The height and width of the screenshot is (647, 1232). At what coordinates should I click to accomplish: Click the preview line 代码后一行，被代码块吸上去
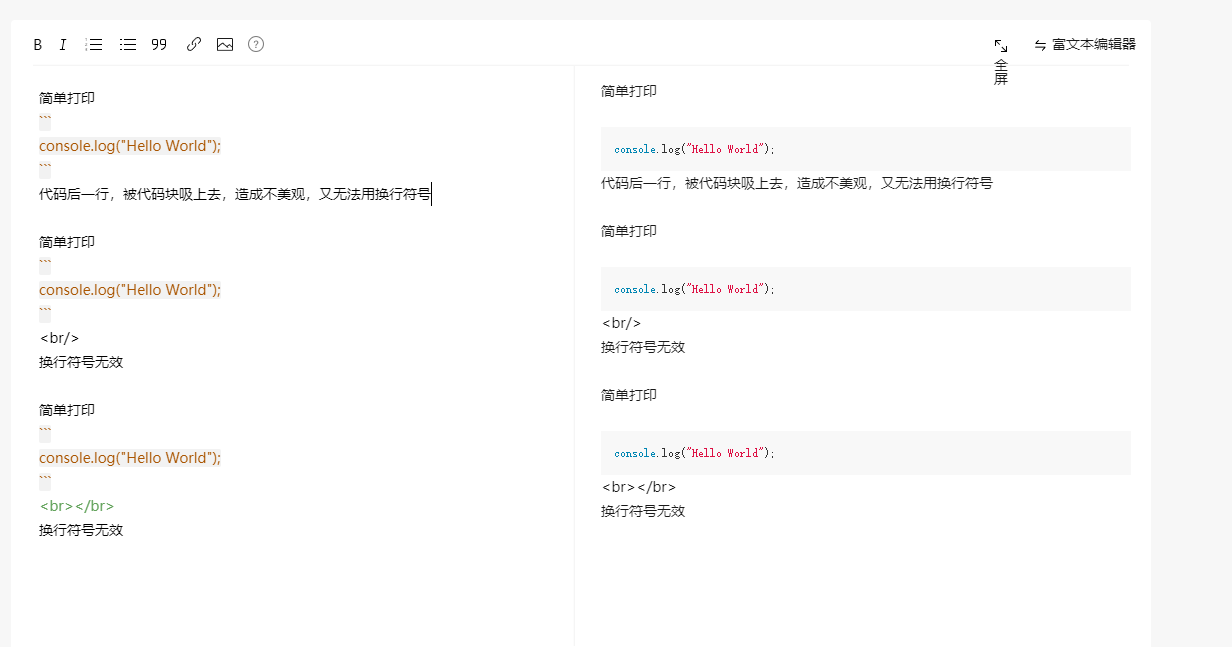(x=797, y=183)
